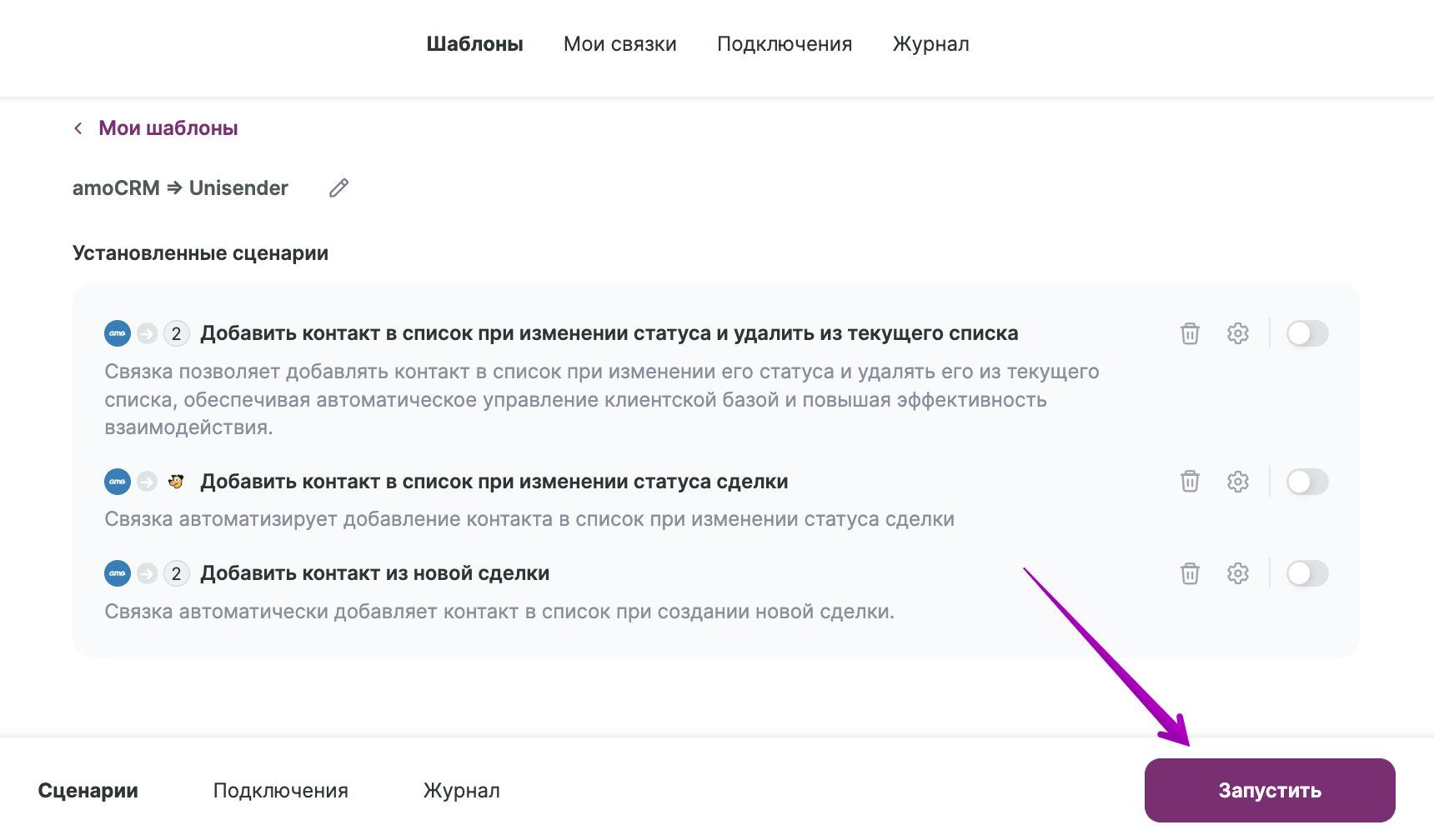Viewport: 1434px width, 840px height.
Task: Open scenario title ending "удалить из текущего списка"
Action: pyautogui.click(x=609, y=333)
